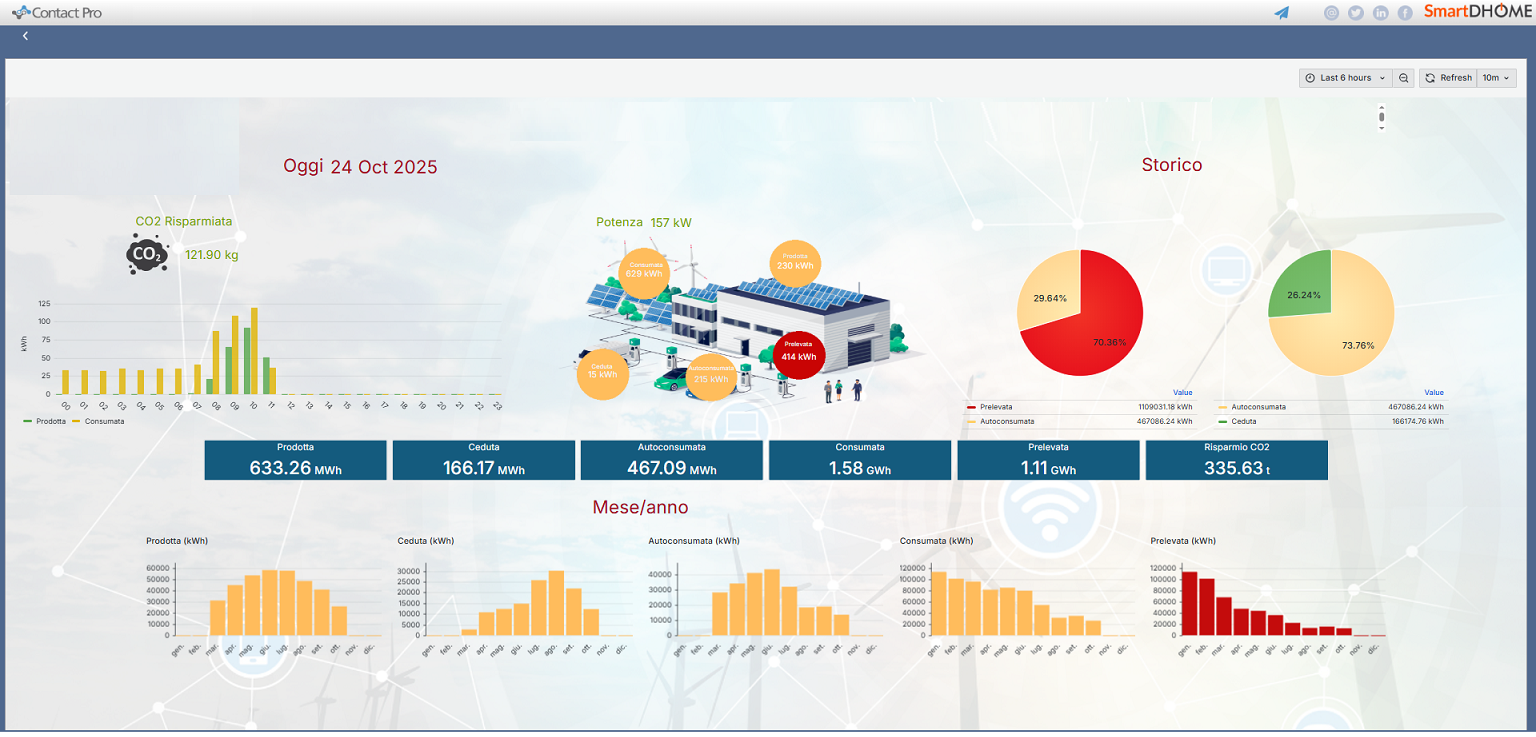
Task: Open the Last 6 hours time range dropdown
Action: pyautogui.click(x=1344, y=77)
